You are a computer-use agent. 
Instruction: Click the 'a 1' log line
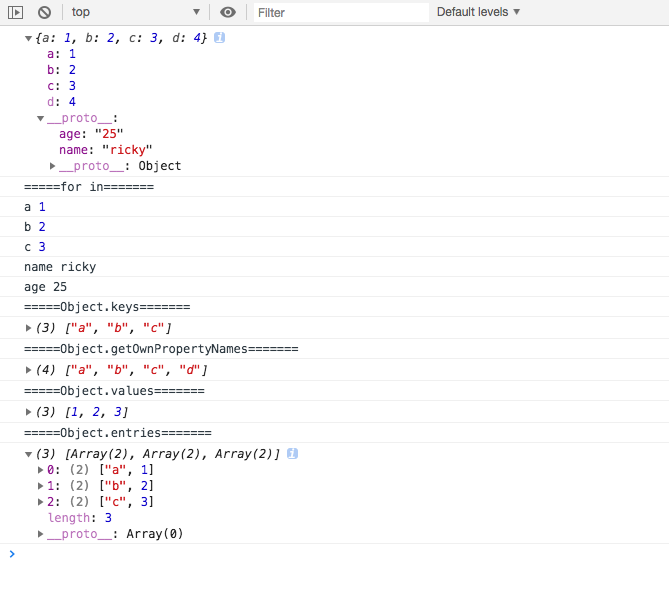coord(35,207)
